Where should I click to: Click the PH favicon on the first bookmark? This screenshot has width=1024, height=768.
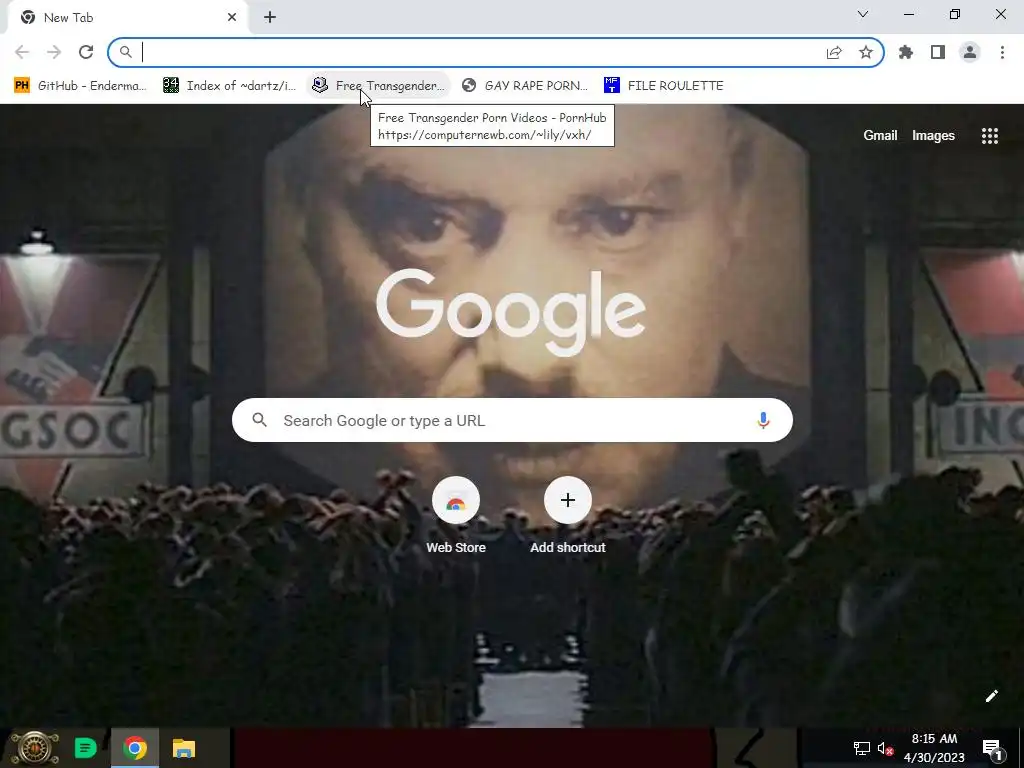click(x=22, y=86)
